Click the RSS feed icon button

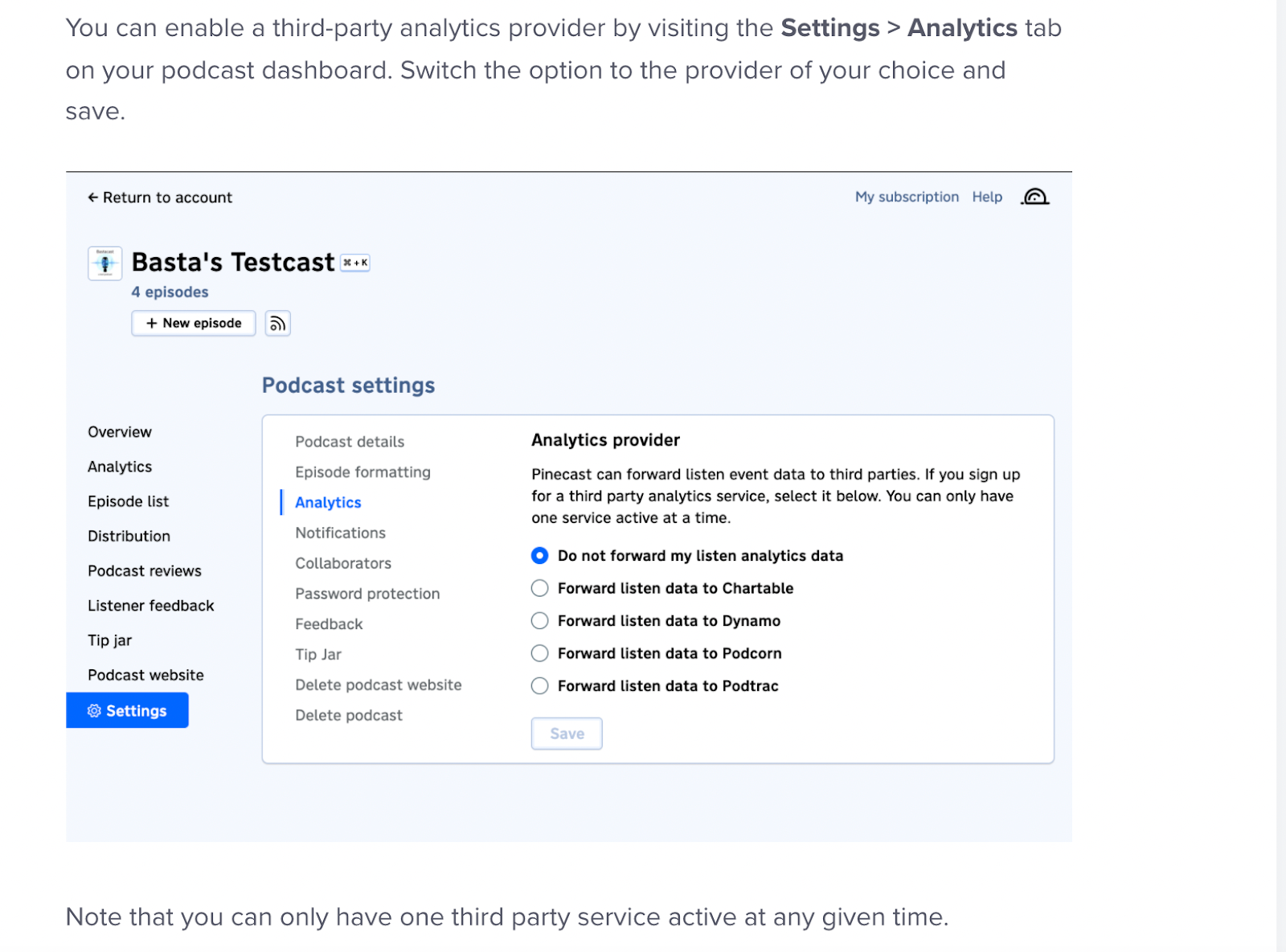pos(277,324)
